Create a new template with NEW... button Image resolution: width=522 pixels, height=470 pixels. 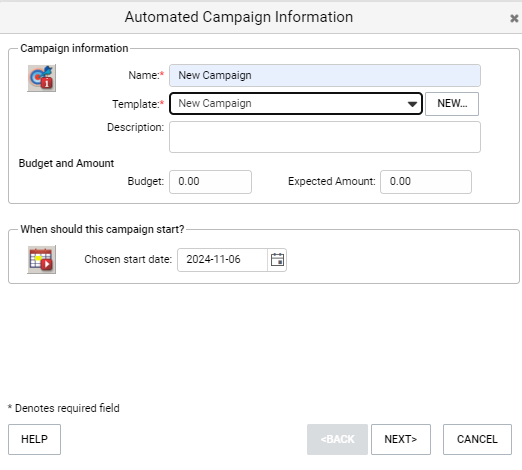click(x=452, y=104)
